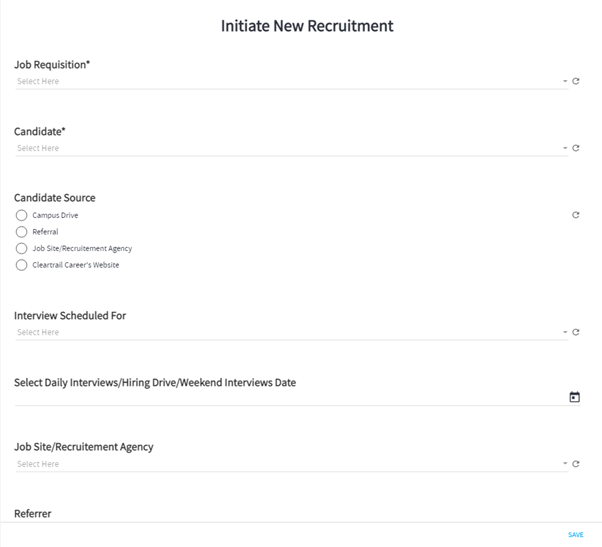This screenshot has height=547, width=602.
Task: Click refresh icon next to Candidate field
Action: pos(576,148)
